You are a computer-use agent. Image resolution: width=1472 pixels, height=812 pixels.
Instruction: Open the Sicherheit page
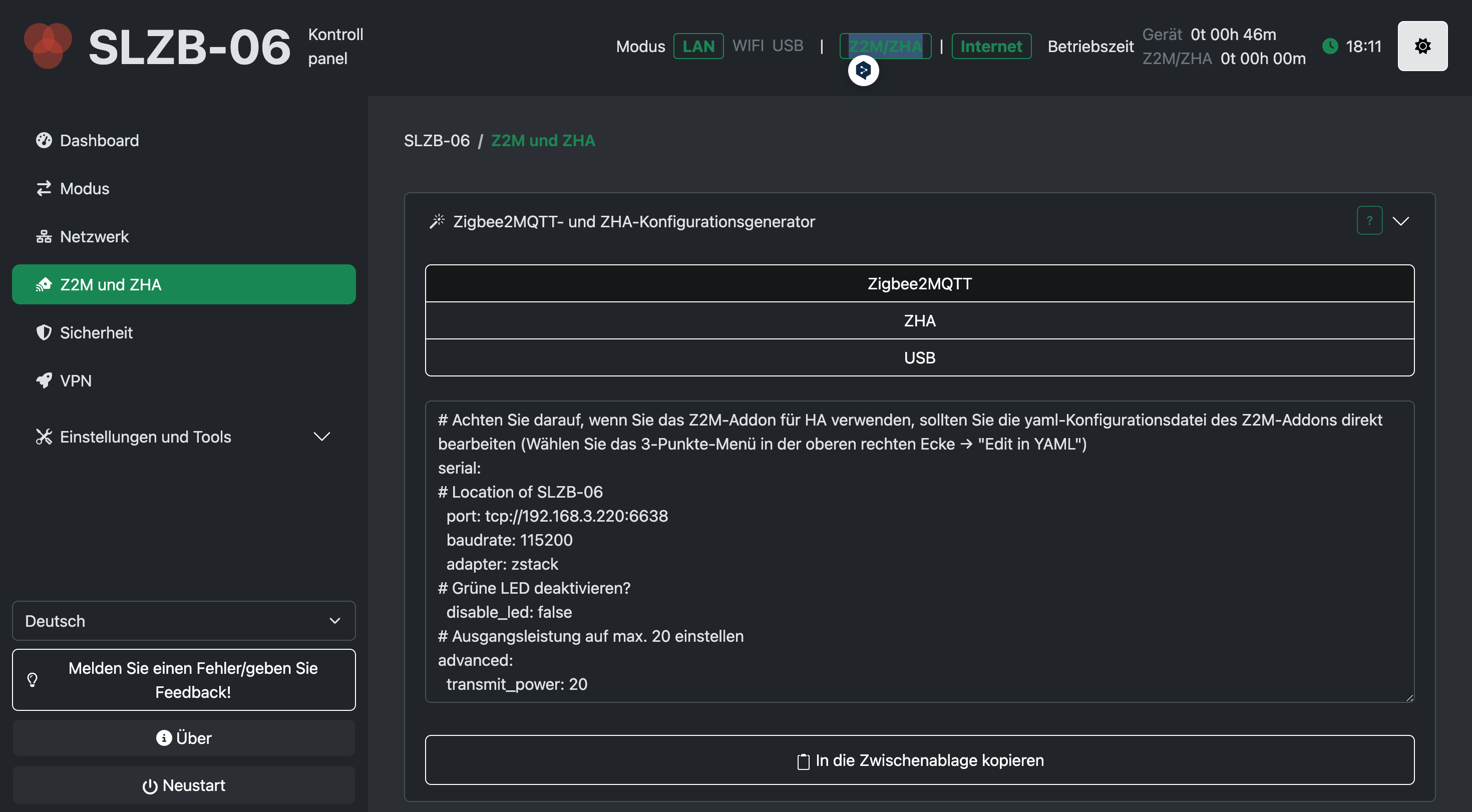[184, 332]
